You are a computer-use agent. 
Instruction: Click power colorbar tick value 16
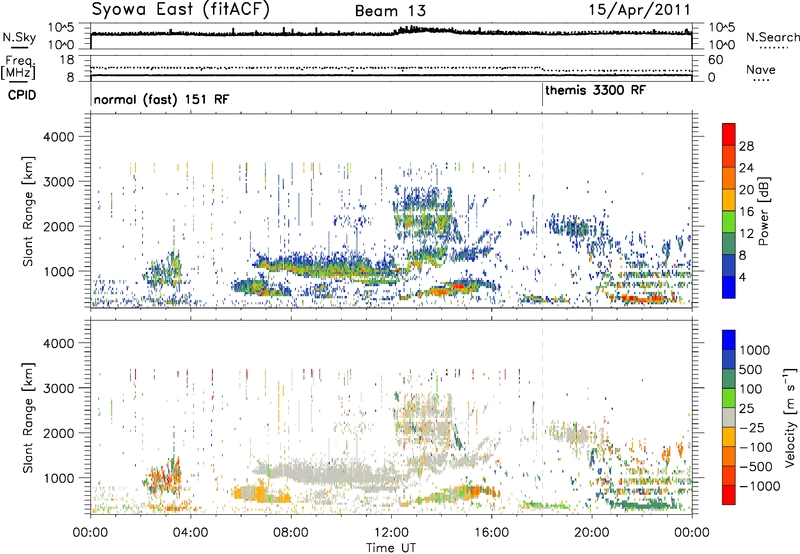[746, 212]
